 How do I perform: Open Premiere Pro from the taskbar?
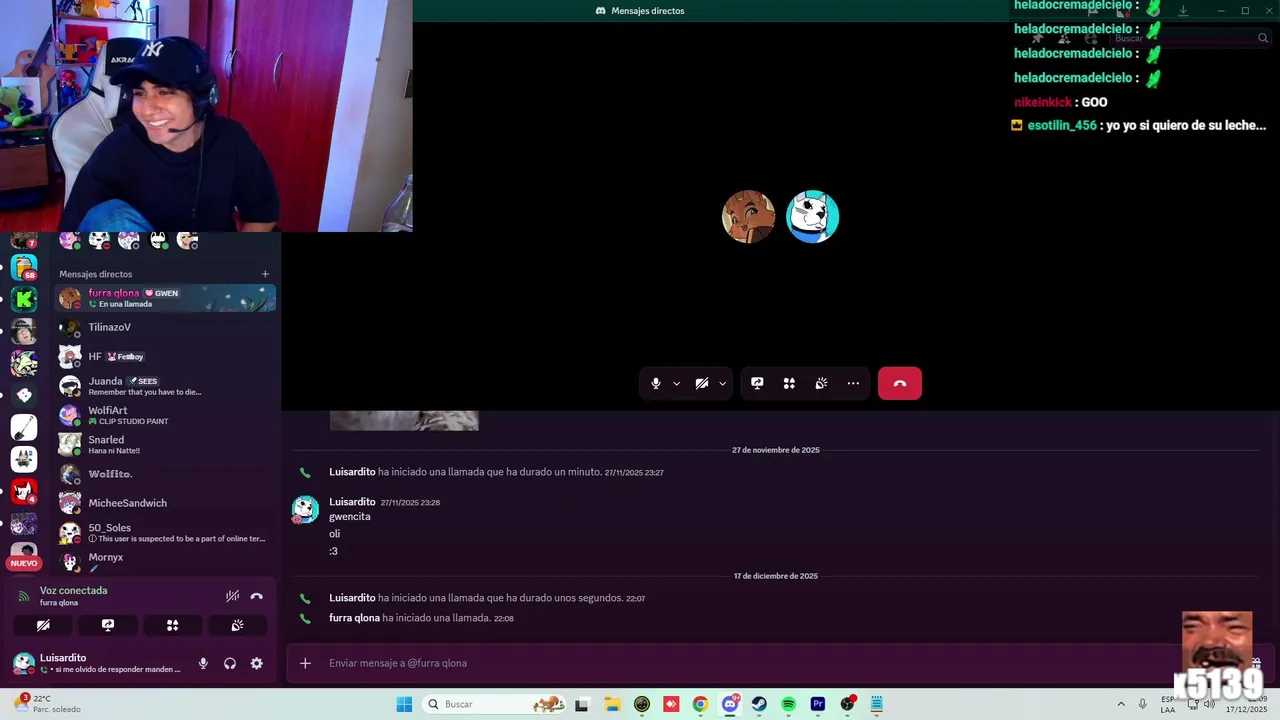(818, 704)
